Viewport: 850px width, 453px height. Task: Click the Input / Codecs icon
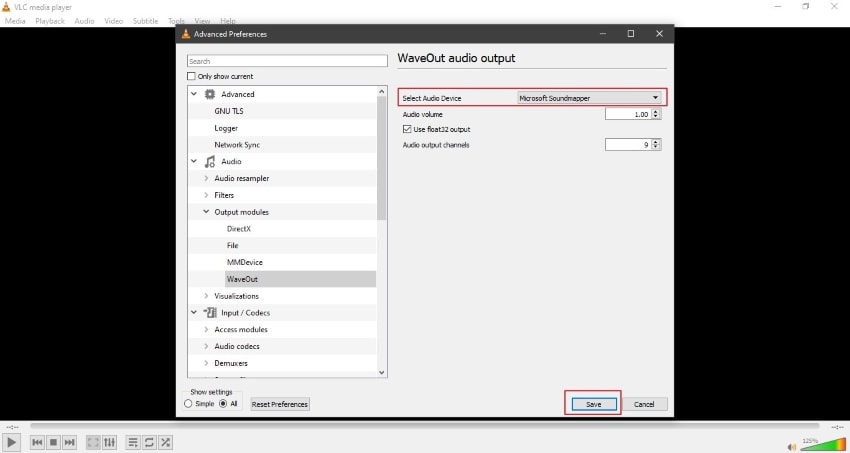tap(209, 313)
